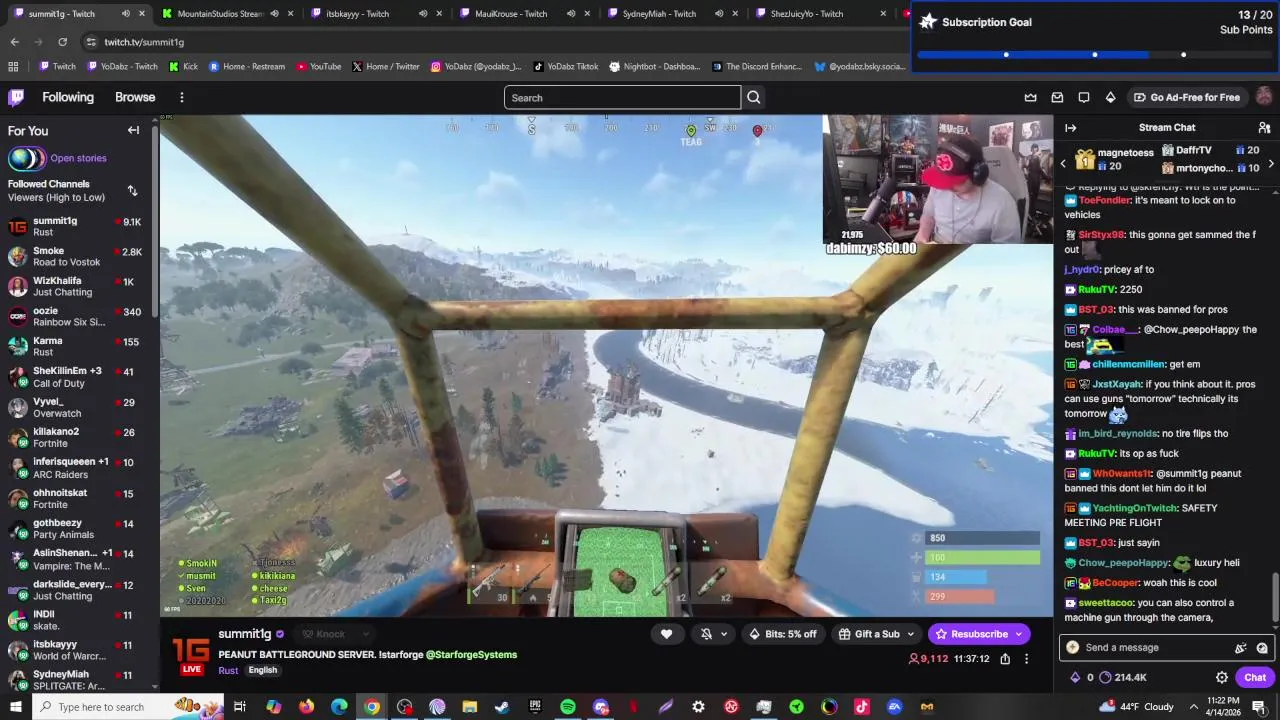Open stream options three-dot menu

(1026, 659)
